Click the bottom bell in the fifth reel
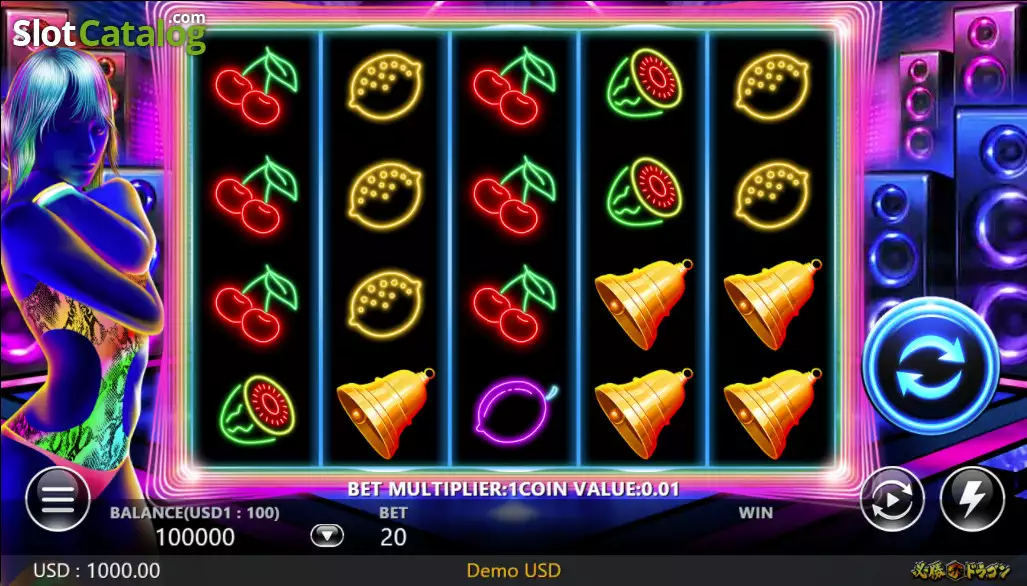Image resolution: width=1027 pixels, height=586 pixels. [x=773, y=411]
